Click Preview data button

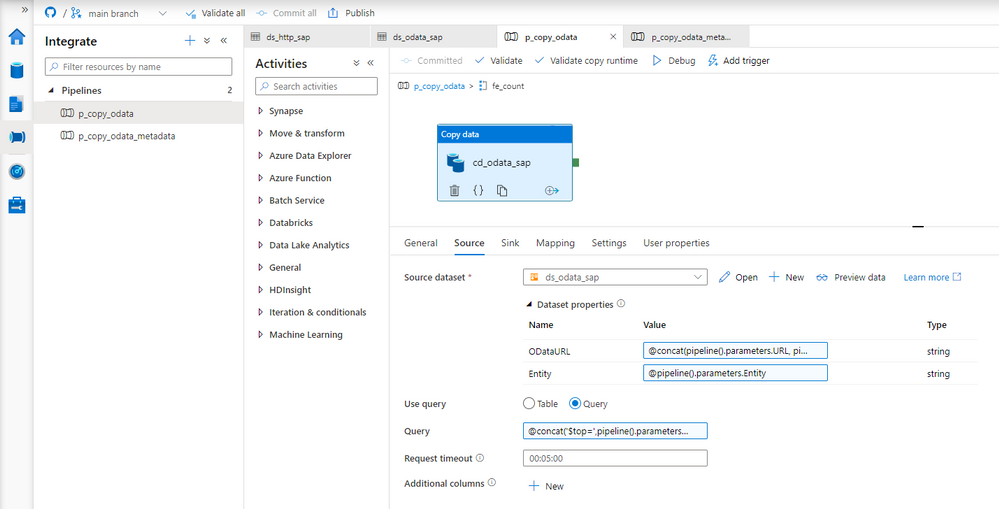pyautogui.click(x=851, y=277)
